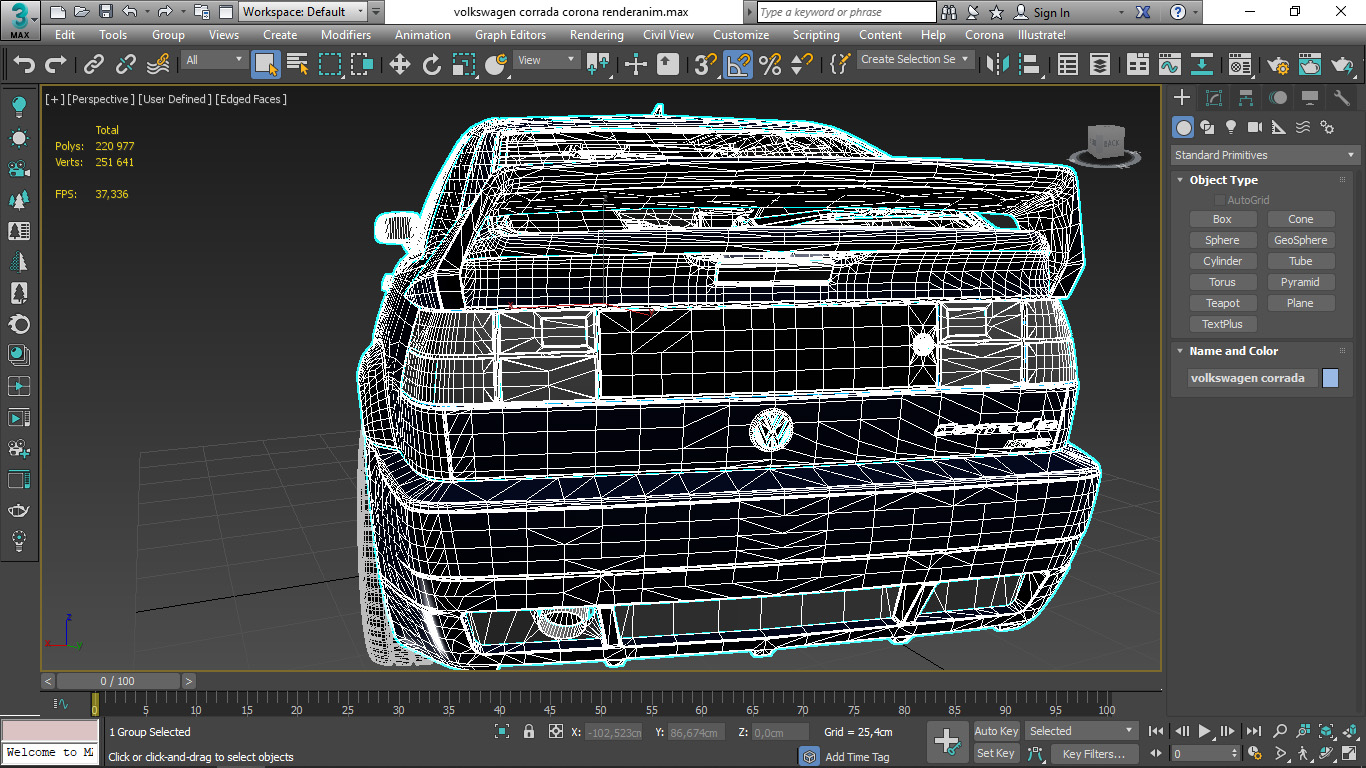1366x768 pixels.
Task: Open the Graph Editors menu
Action: click(511, 34)
